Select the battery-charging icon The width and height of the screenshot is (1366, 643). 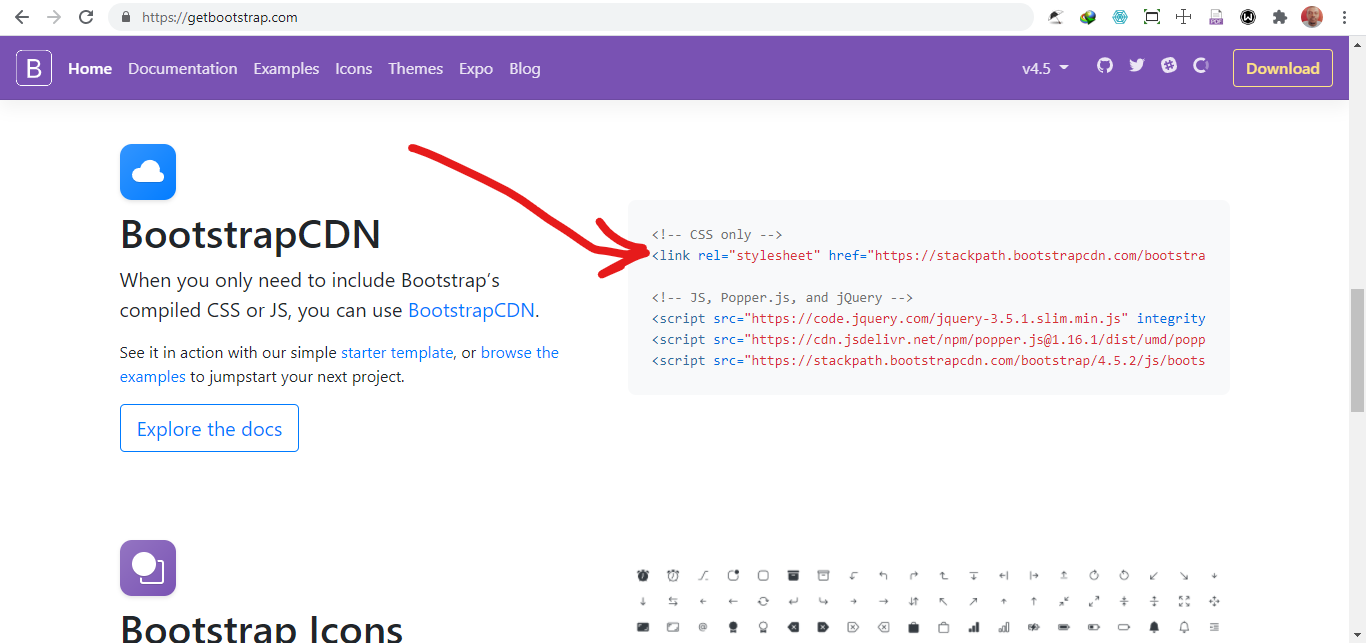click(x=1034, y=627)
